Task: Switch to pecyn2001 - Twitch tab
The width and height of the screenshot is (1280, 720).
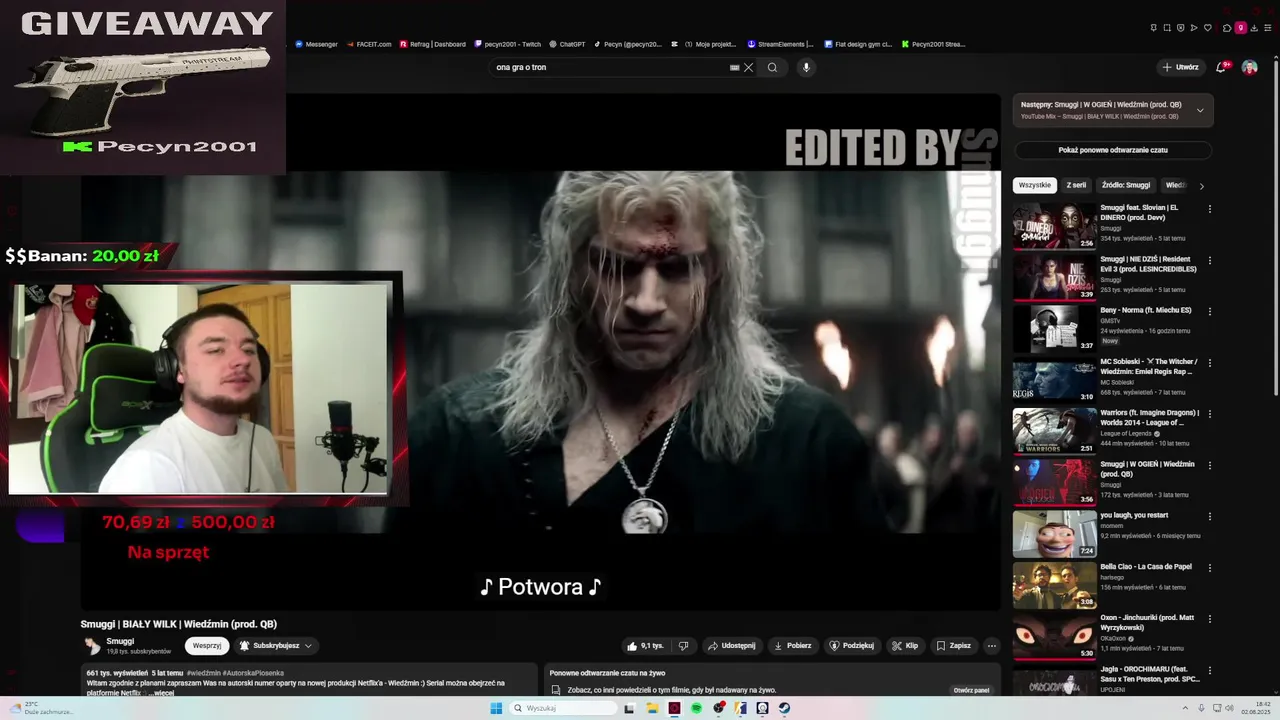Action: 508,44
